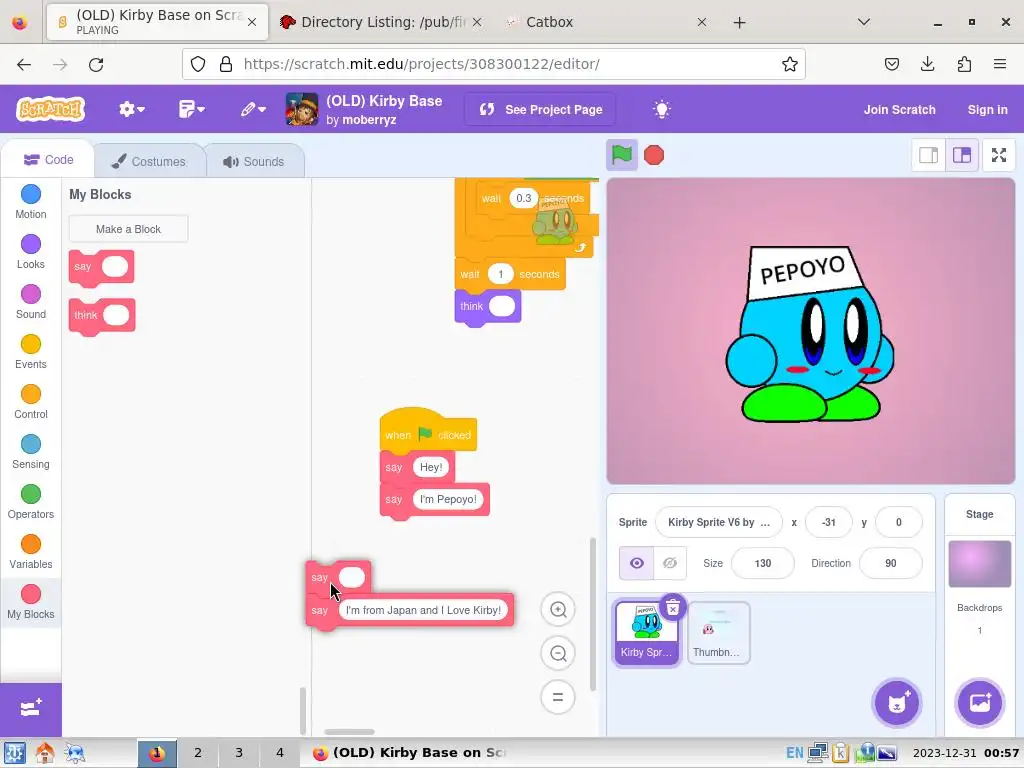Open the Settings gear dropdown
Image resolution: width=1024 pixels, height=768 pixels.
pyautogui.click(x=131, y=109)
